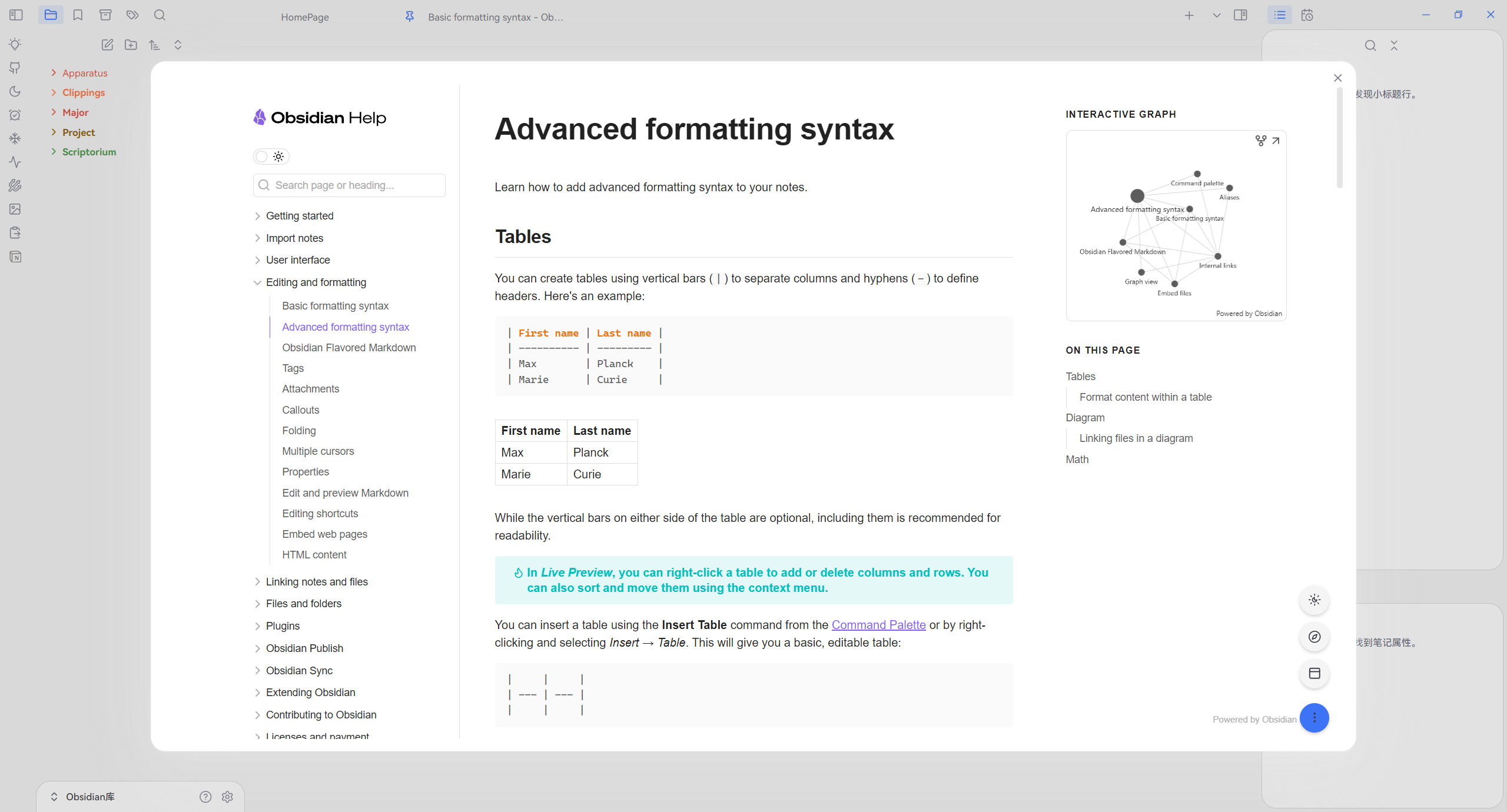
Task: Open graph in new window arrow icon
Action: coord(1276,141)
